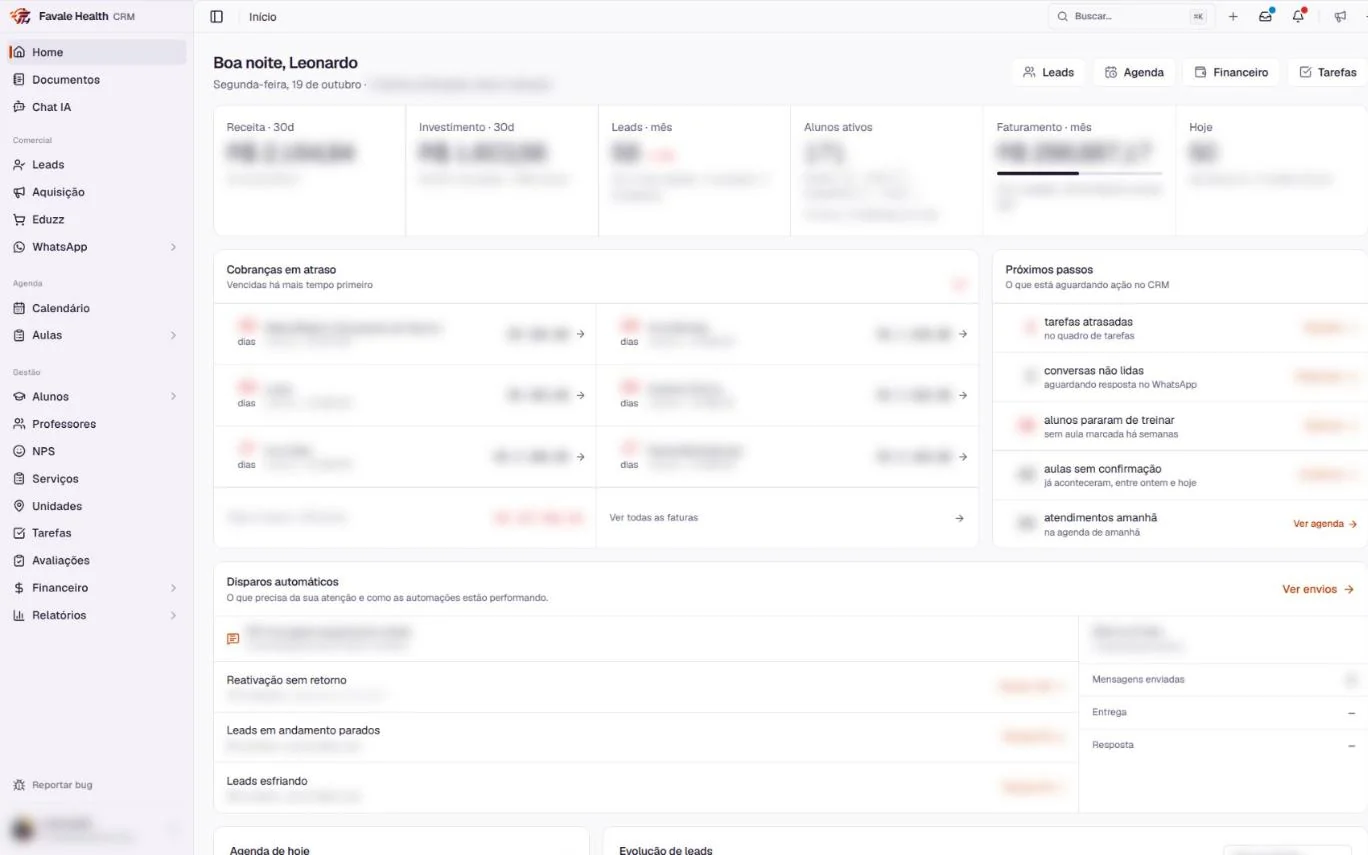Click the Documentos sidebar icon
This screenshot has height=855, width=1368.
(x=19, y=79)
